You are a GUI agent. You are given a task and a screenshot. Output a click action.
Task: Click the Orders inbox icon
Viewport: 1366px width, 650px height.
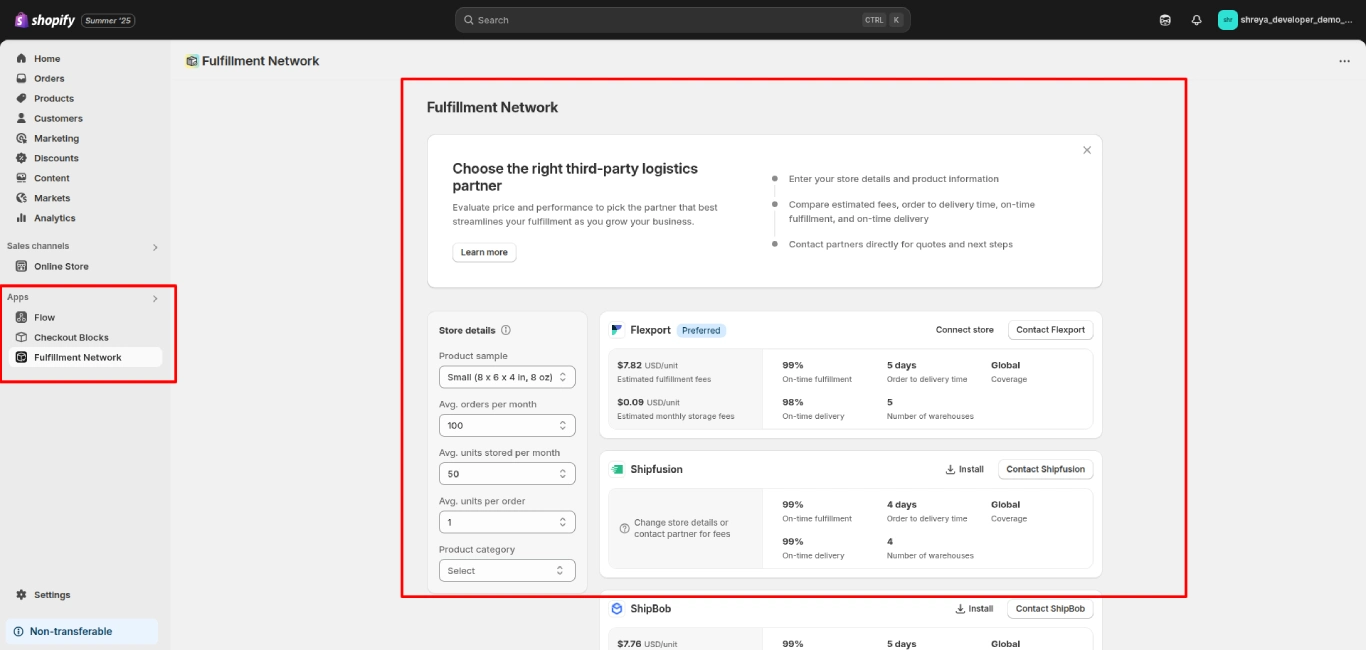pyautogui.click(x=21, y=79)
